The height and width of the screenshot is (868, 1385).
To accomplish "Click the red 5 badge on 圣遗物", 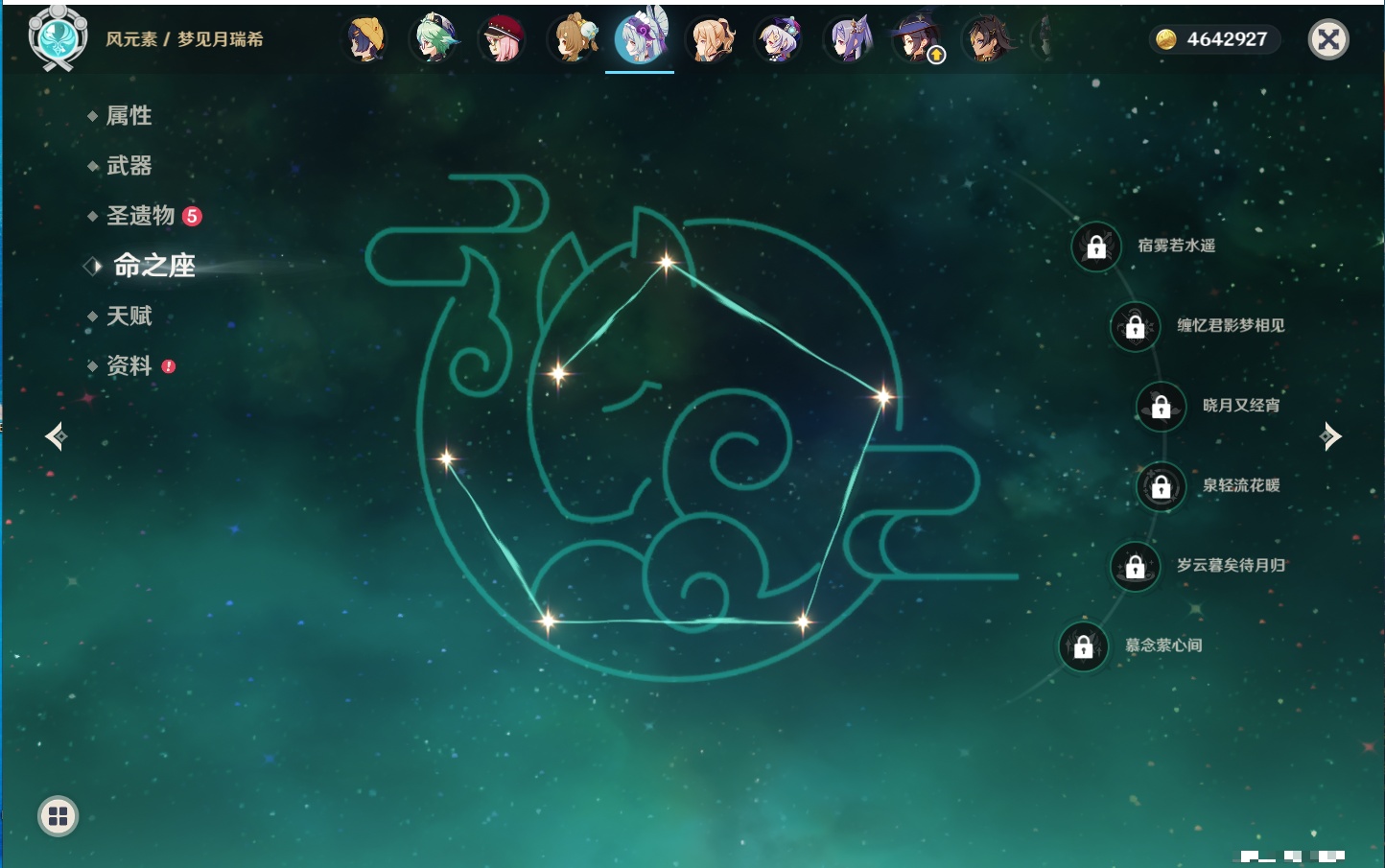I will click(192, 216).
